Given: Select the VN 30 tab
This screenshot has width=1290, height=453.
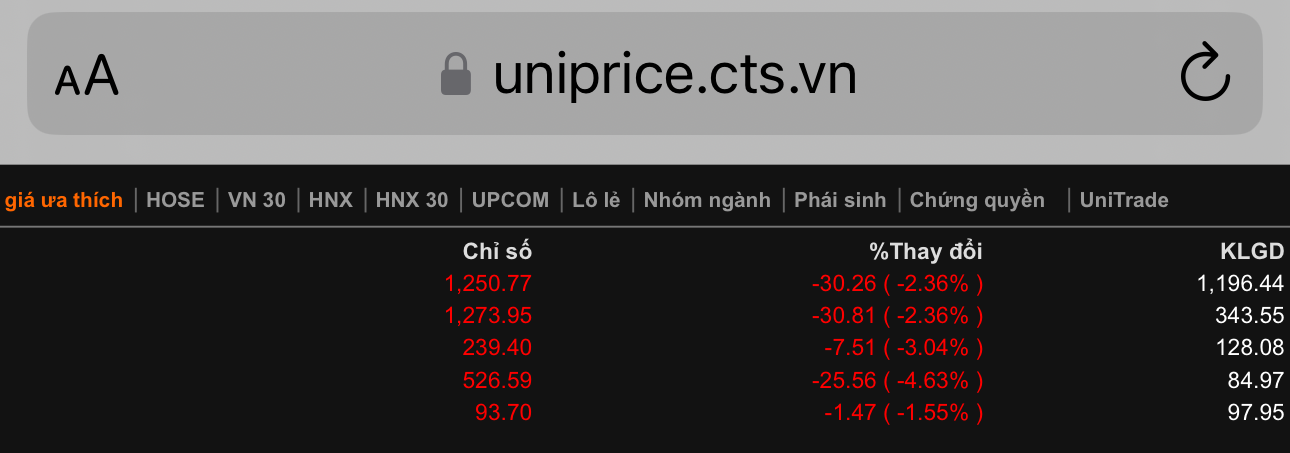Looking at the screenshot, I should coord(257,200).
